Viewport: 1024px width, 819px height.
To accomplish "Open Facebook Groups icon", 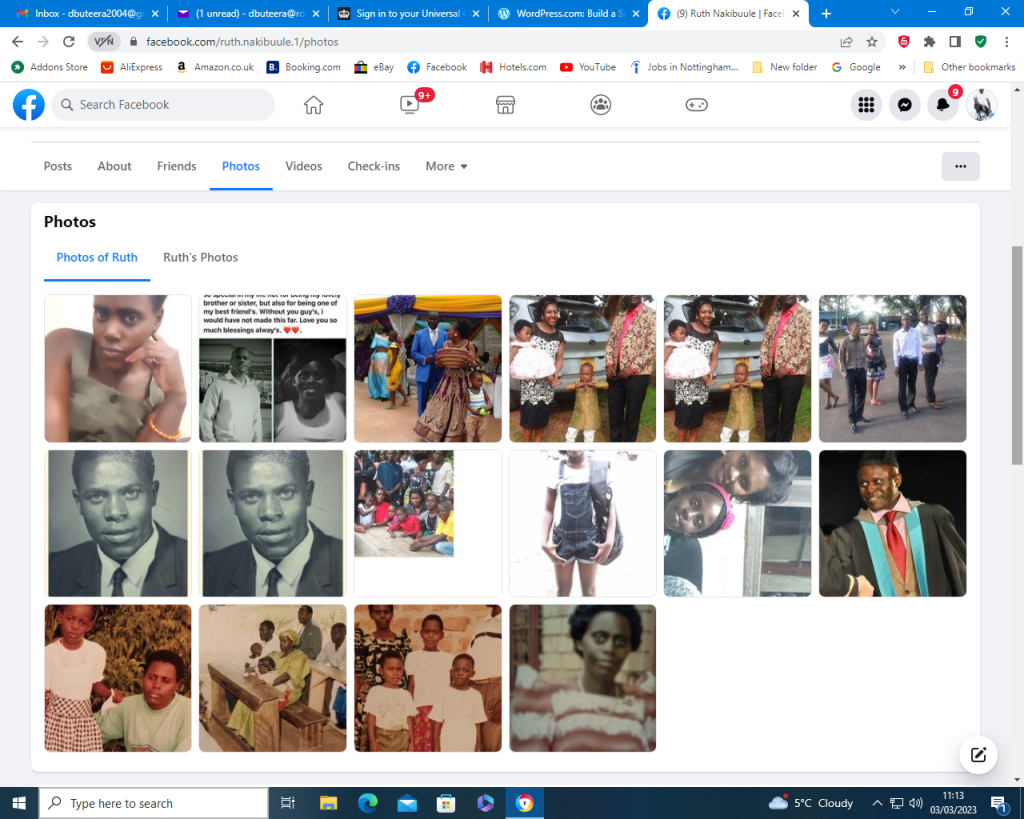I will (600, 105).
